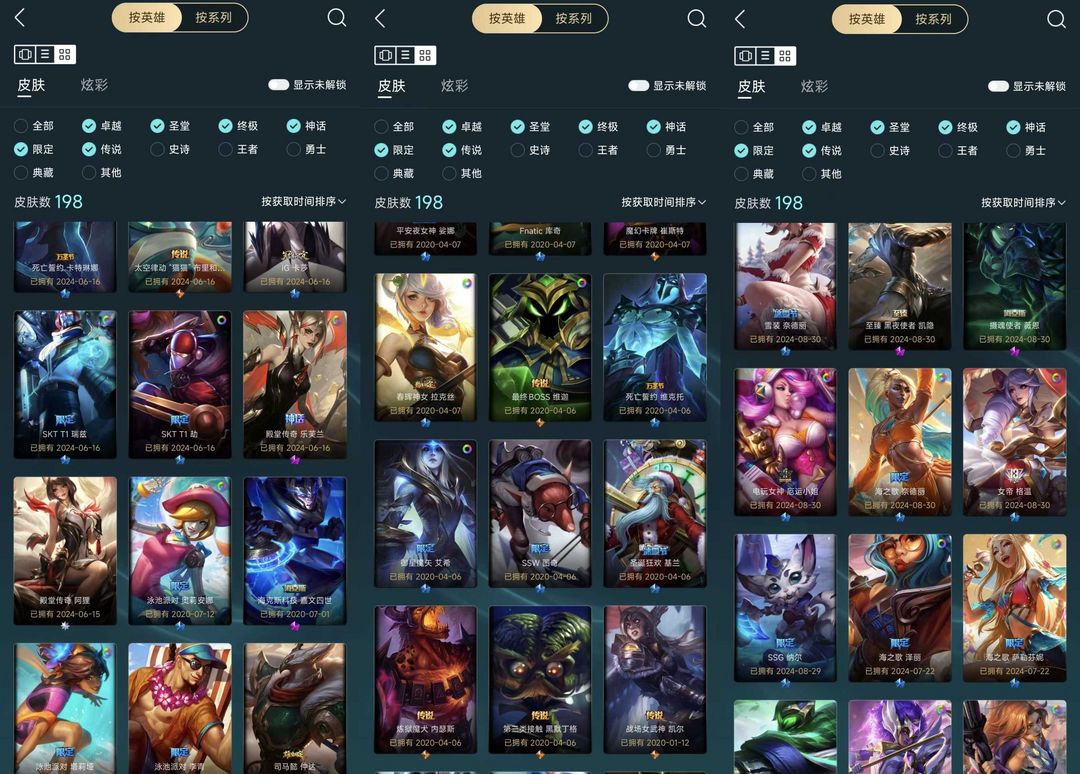Switch to 炫彩 tab in left screen
Viewport: 1080px width, 774px height.
(x=94, y=85)
